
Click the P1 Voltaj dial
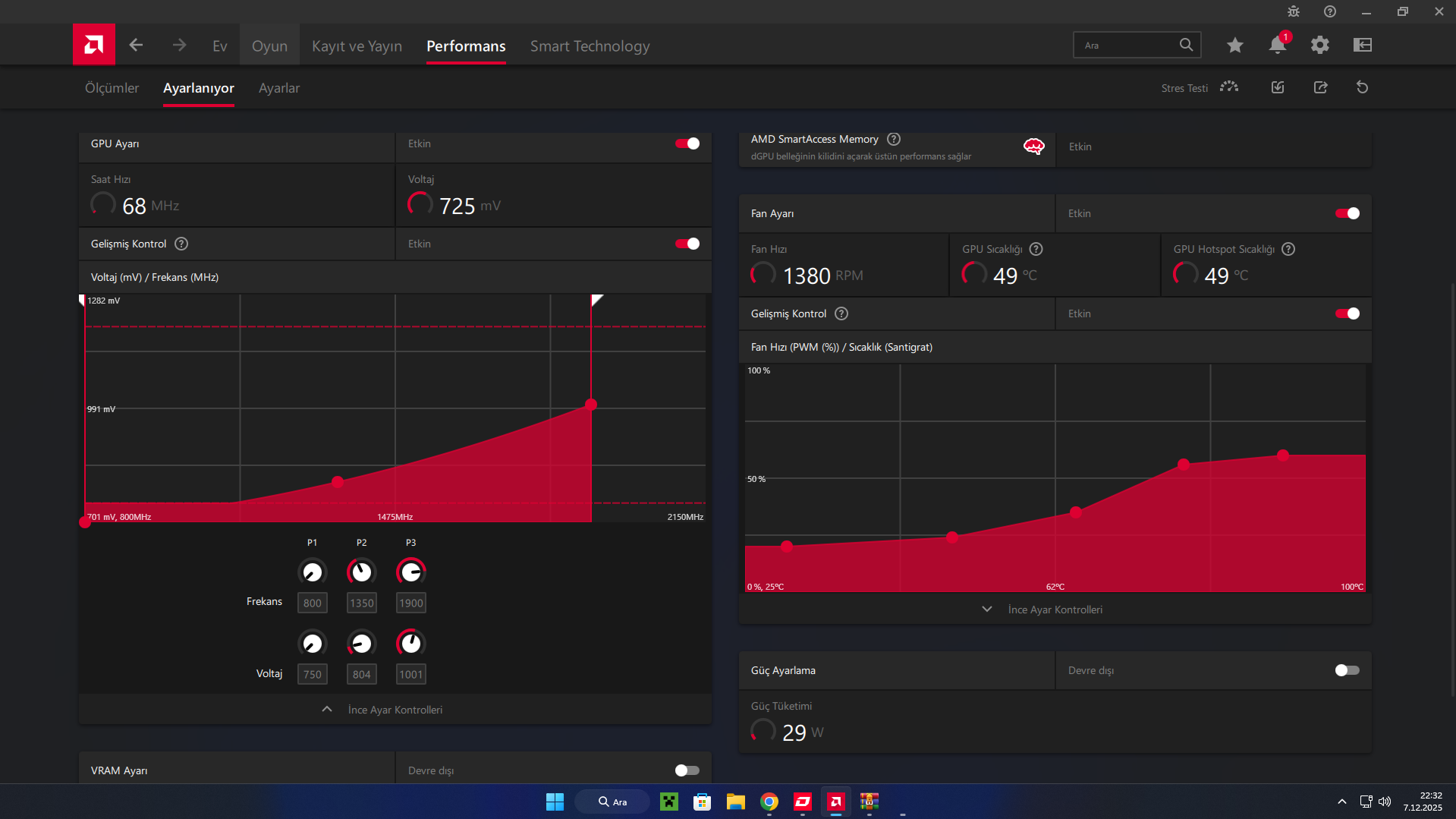[x=313, y=643]
